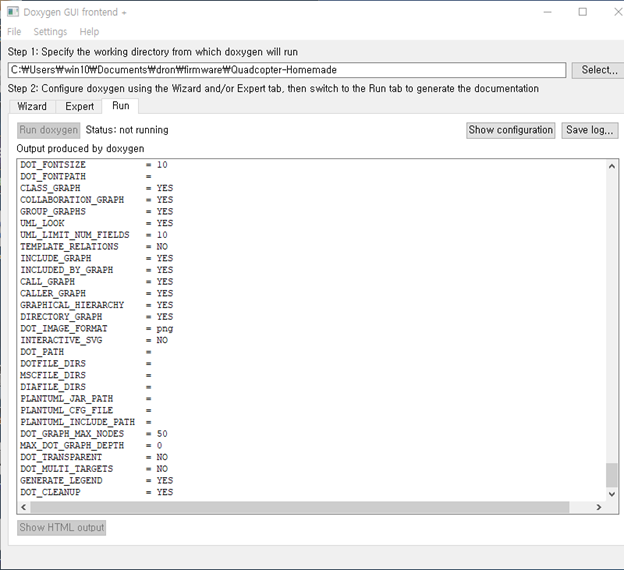The width and height of the screenshot is (624, 570).
Task: Click the Show HTML output button
Action: pyautogui.click(x=62, y=528)
